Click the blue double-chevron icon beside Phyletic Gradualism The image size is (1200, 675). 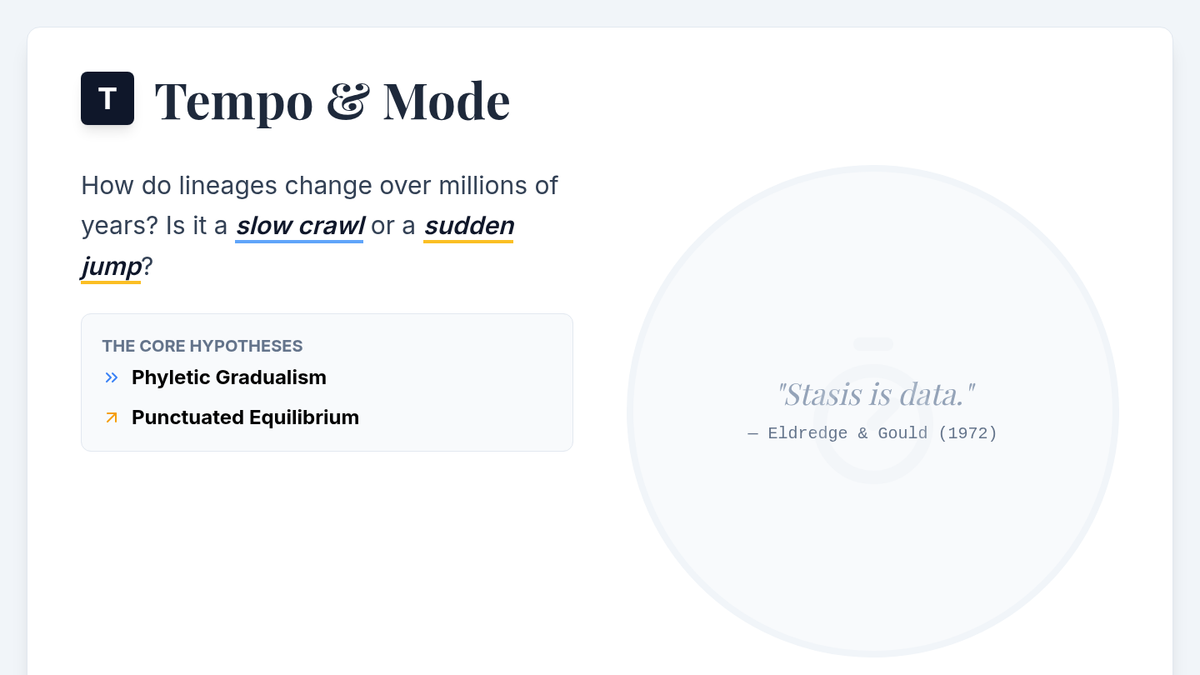[111, 378]
